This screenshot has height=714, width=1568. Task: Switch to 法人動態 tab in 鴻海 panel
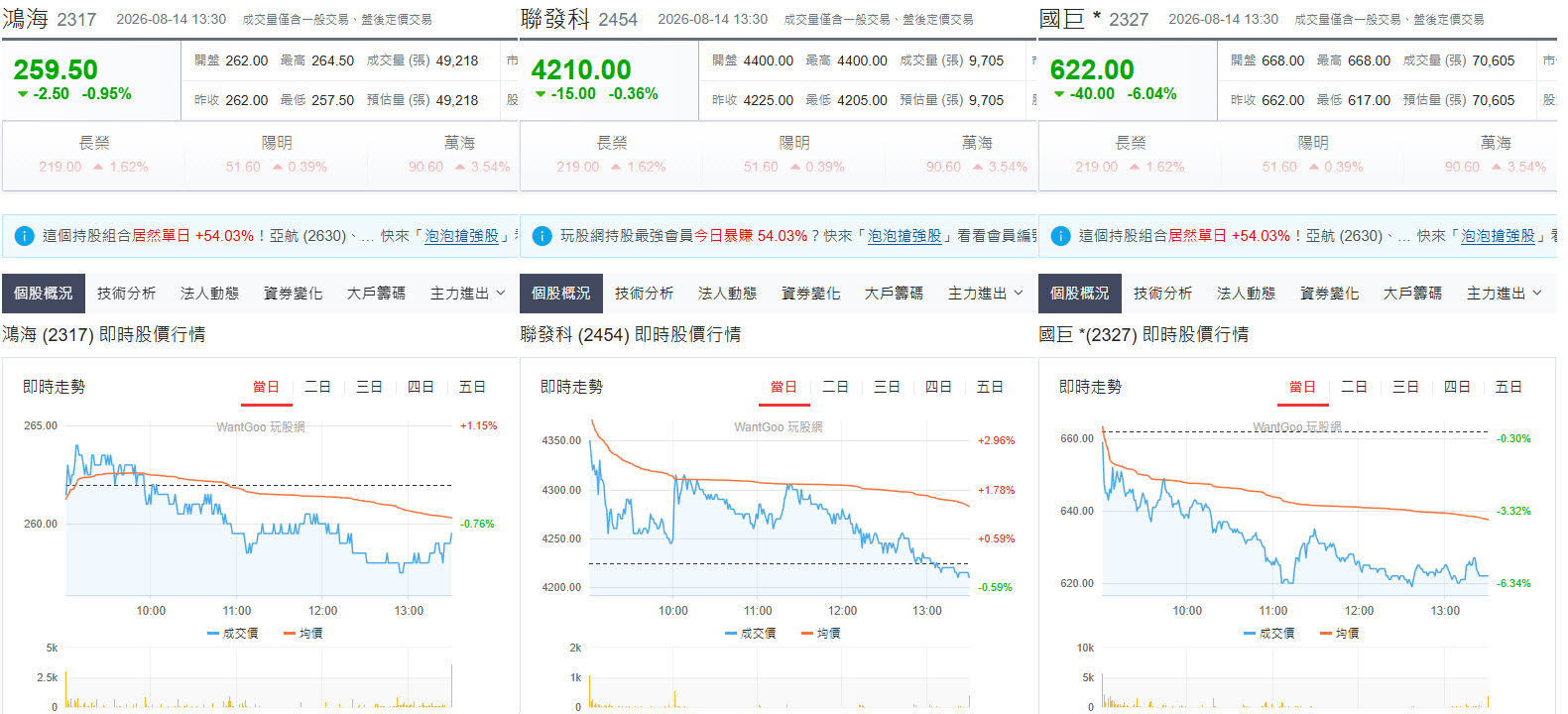pyautogui.click(x=210, y=294)
